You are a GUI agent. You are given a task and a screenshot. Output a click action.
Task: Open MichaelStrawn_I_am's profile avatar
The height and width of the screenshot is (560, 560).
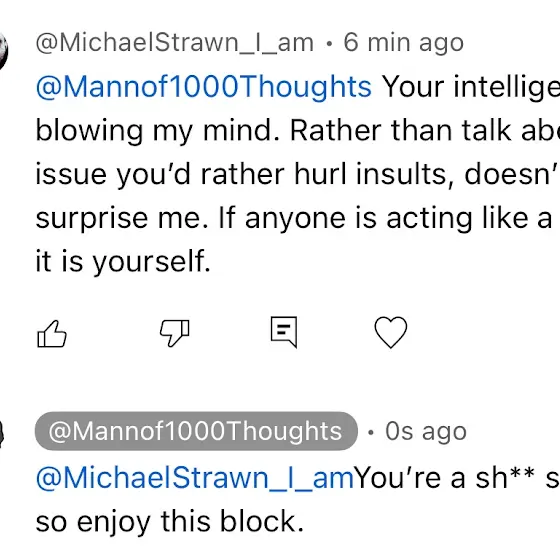pyautogui.click(x=3, y=50)
